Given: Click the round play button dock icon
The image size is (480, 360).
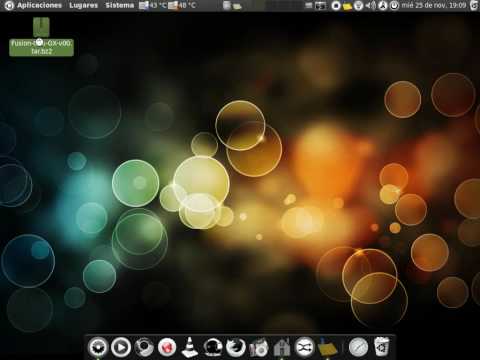Looking at the screenshot, I should (x=121, y=347).
